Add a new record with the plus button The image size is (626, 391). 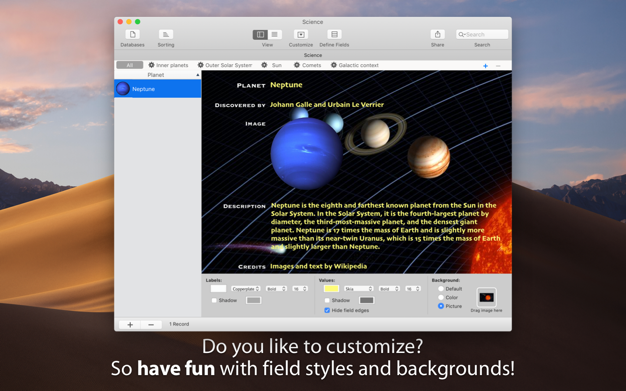[x=130, y=325]
